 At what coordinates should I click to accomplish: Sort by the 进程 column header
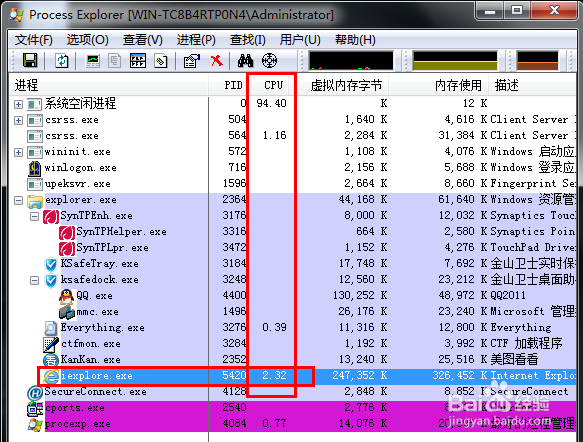pyautogui.click(x=109, y=85)
